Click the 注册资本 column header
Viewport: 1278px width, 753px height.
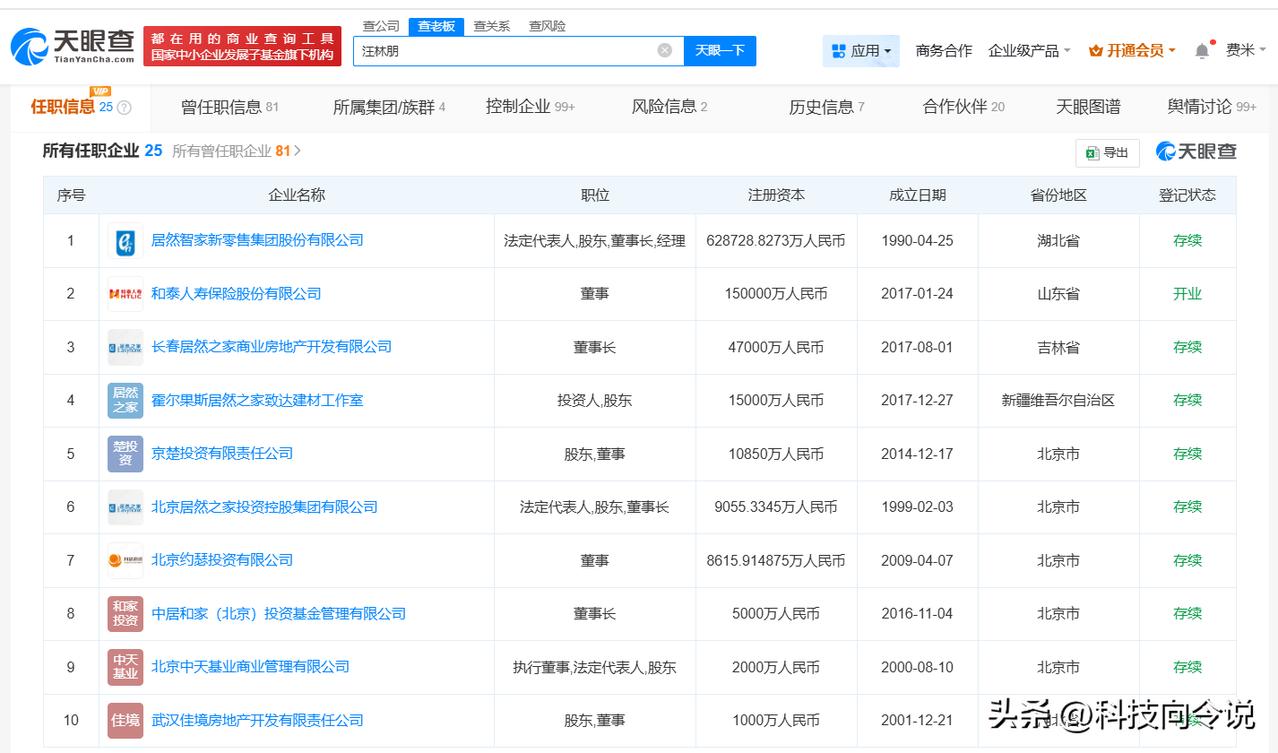pos(776,195)
